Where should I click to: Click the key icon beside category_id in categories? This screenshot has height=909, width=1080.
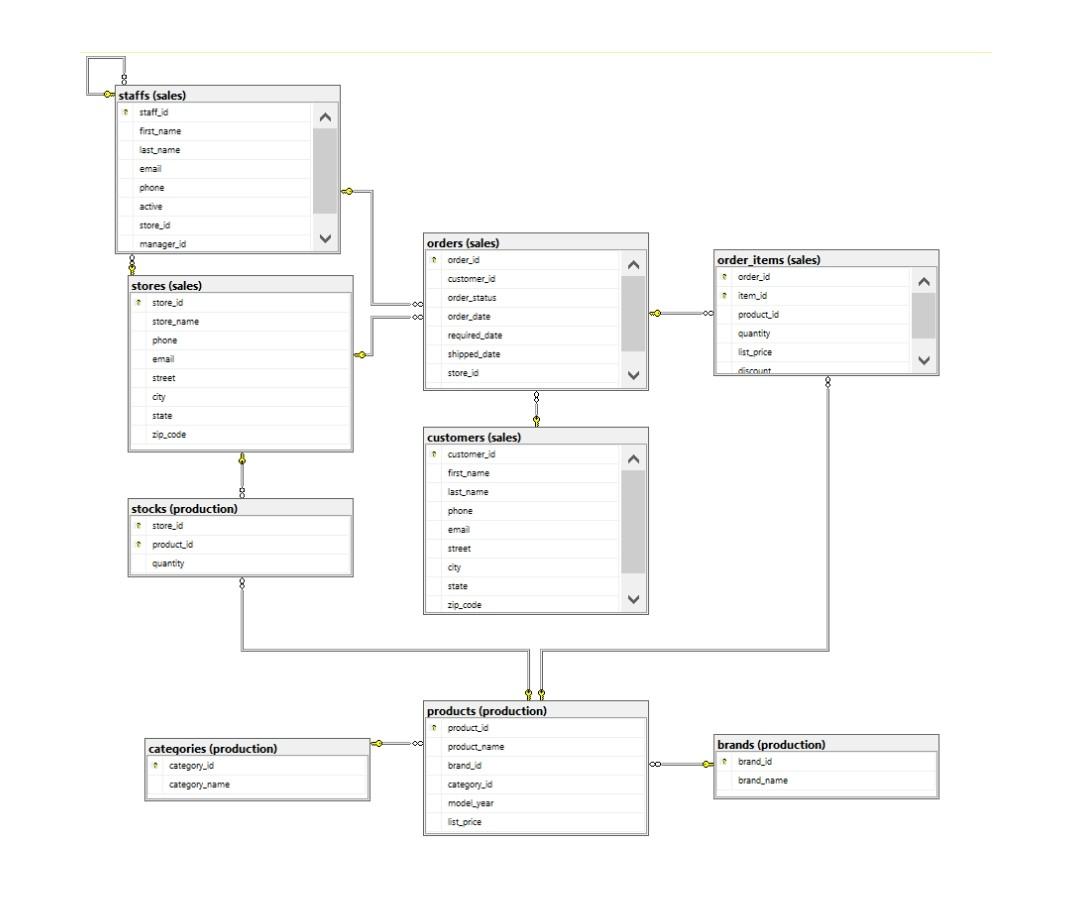(156, 765)
